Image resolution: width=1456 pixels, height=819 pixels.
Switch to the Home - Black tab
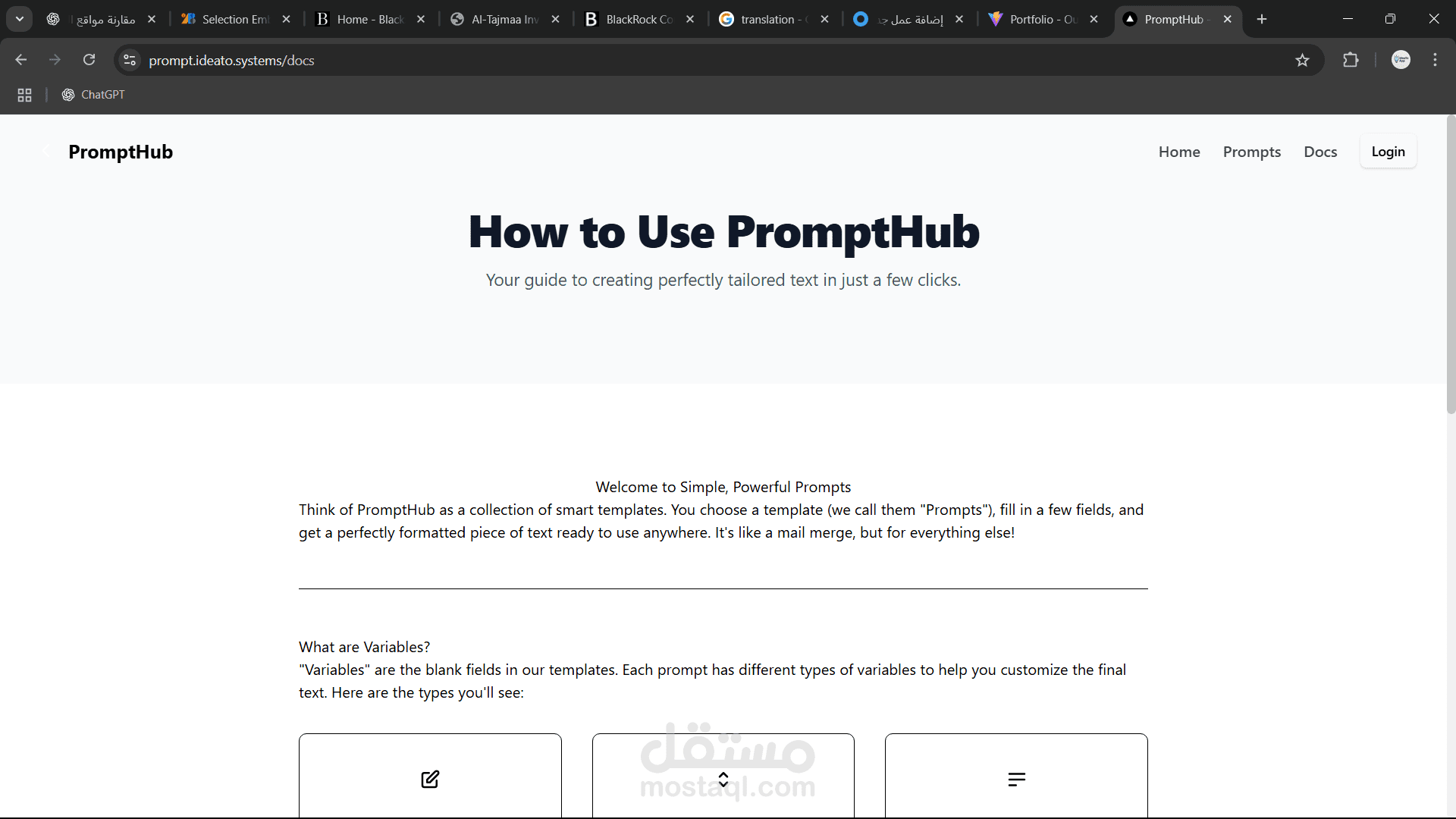click(361, 19)
